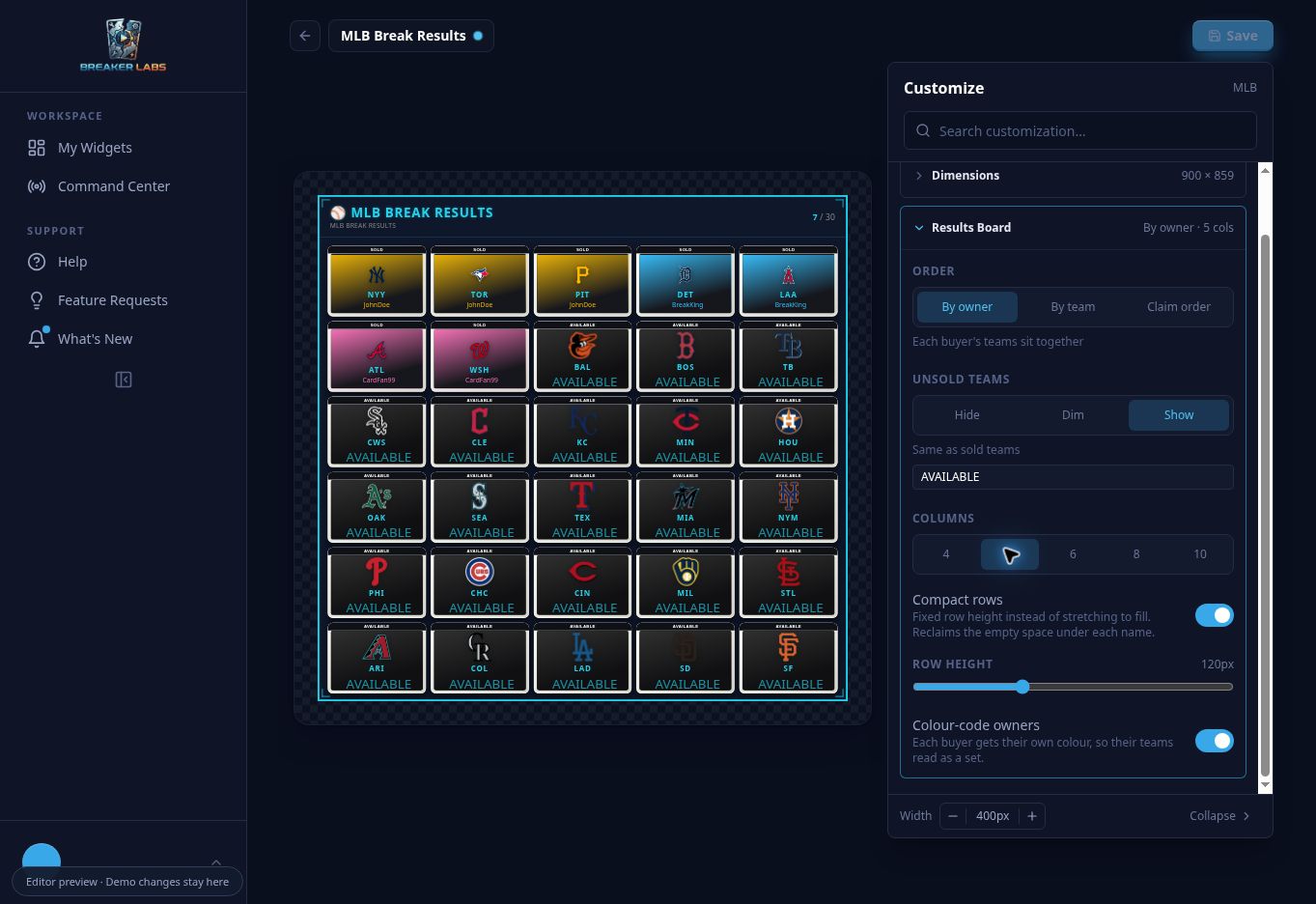Open the Help page
The width and height of the screenshot is (1316, 904).
72,262
